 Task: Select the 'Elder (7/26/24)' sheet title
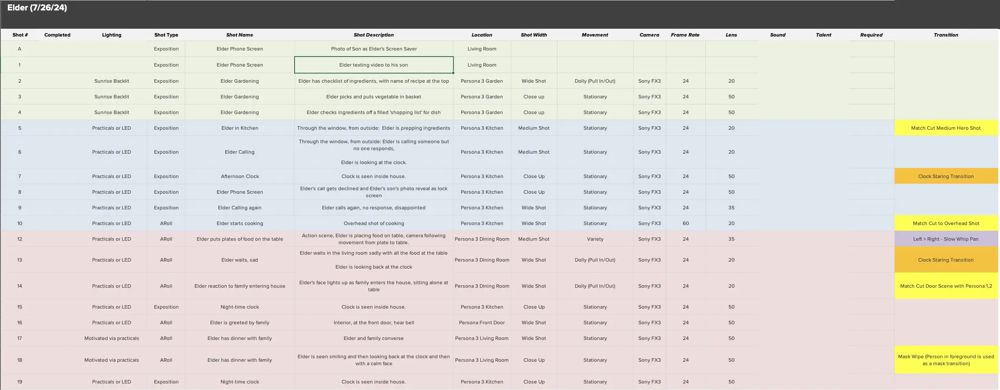37,8
